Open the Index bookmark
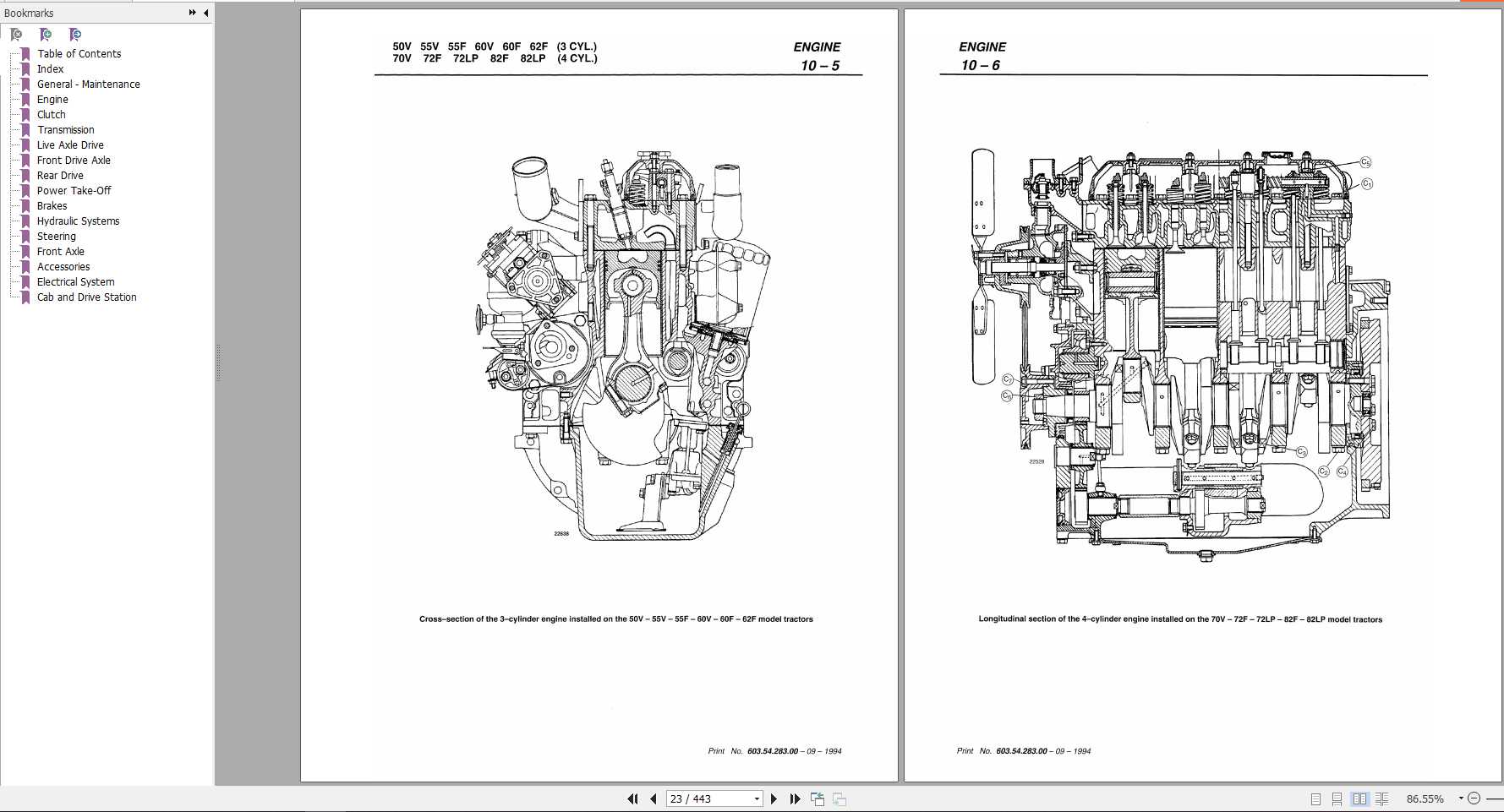This screenshot has height=812, width=1504. [x=50, y=69]
